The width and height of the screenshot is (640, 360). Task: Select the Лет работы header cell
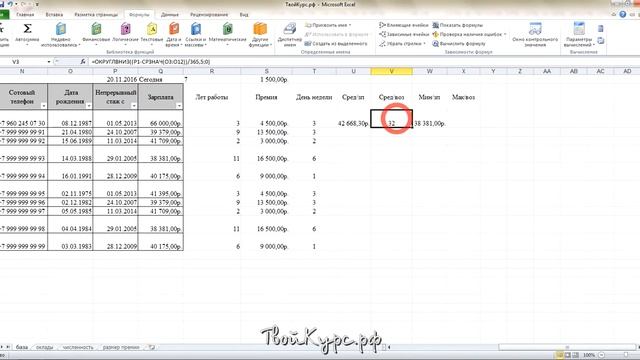(212, 97)
